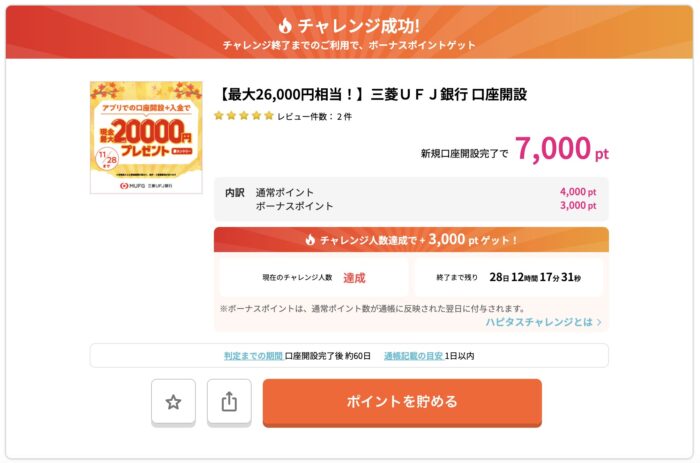Open the 判定までの期間 link
This screenshot has width=700, height=463.
click(x=253, y=356)
